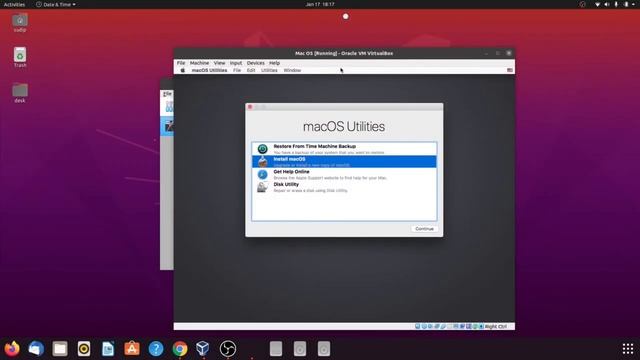The image size is (640, 360).
Task: Expand the Date & Time app menu
Action: tap(56, 4)
